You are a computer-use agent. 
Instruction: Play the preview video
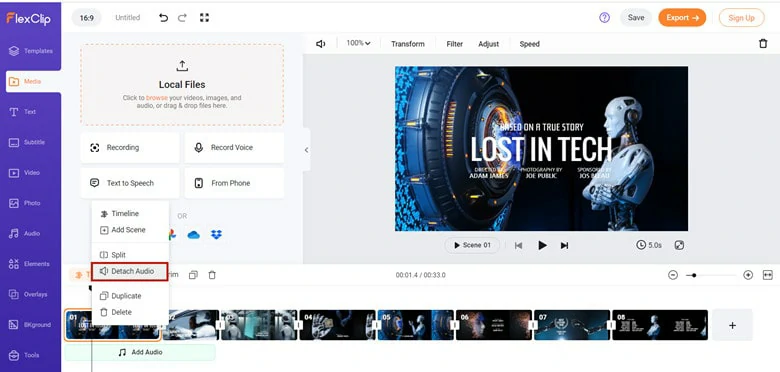pyautogui.click(x=542, y=245)
